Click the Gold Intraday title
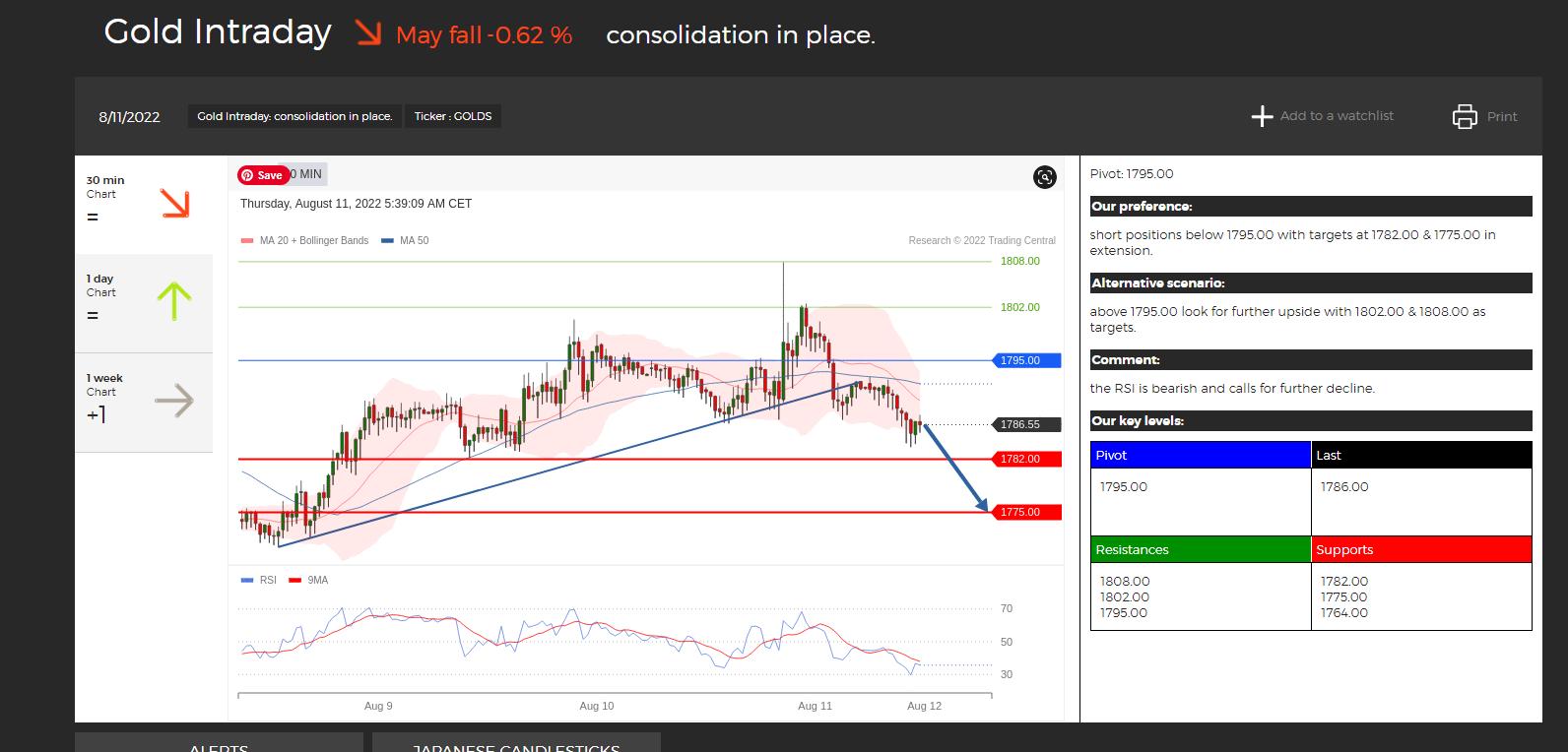Screen dimensions: 1568x752 218,31
